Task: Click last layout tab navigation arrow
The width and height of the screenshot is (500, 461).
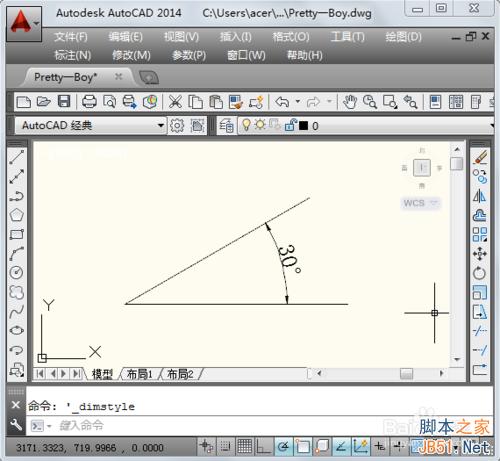Action: pos(77,373)
